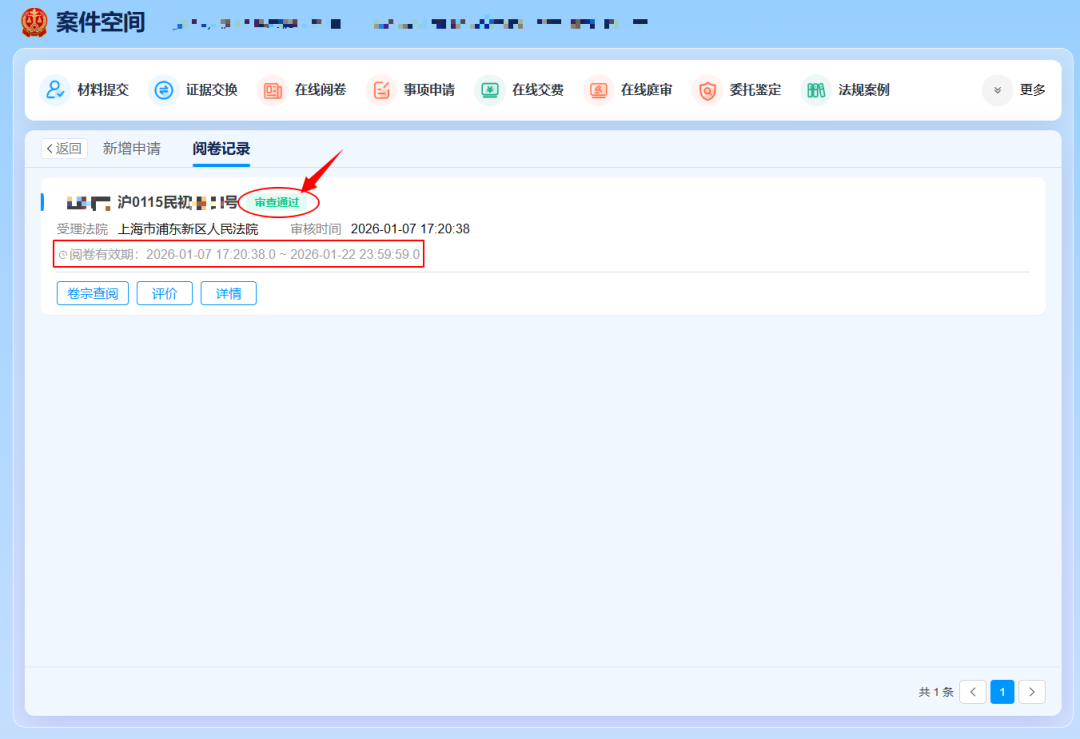The width and height of the screenshot is (1080, 739).
Task: Click the 事项申请 icon
Action: [381, 90]
